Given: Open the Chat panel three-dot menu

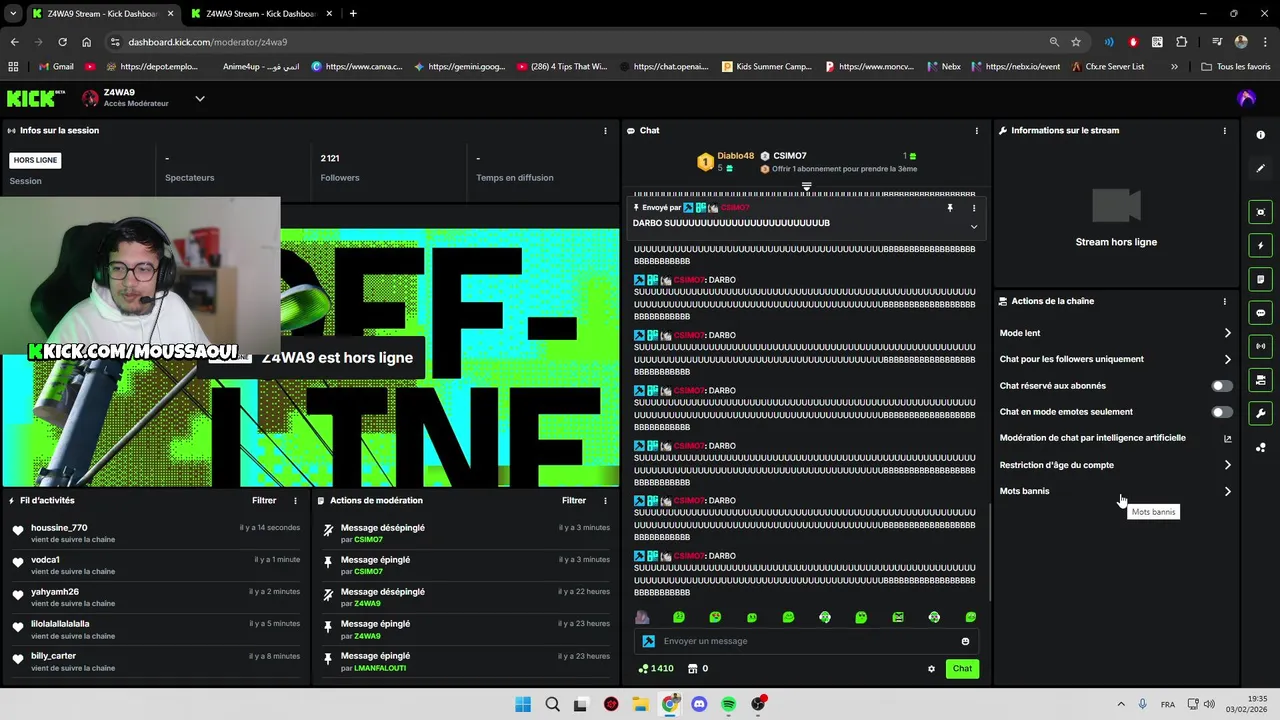Looking at the screenshot, I should coord(977,131).
